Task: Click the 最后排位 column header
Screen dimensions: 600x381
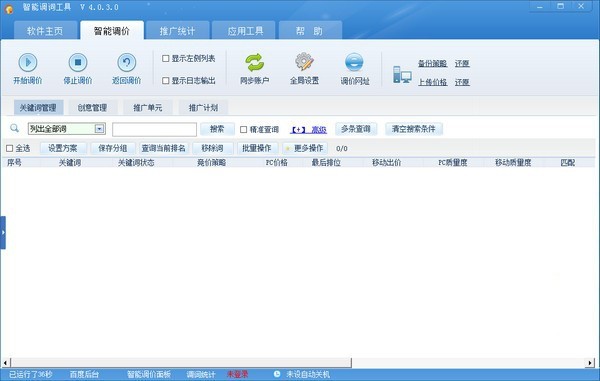Action: 326,163
